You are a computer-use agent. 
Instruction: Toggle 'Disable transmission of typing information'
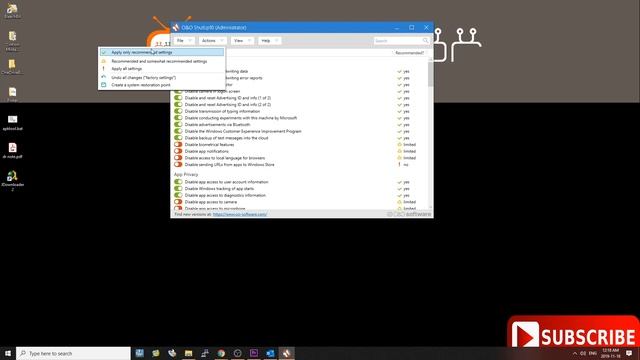click(178, 111)
